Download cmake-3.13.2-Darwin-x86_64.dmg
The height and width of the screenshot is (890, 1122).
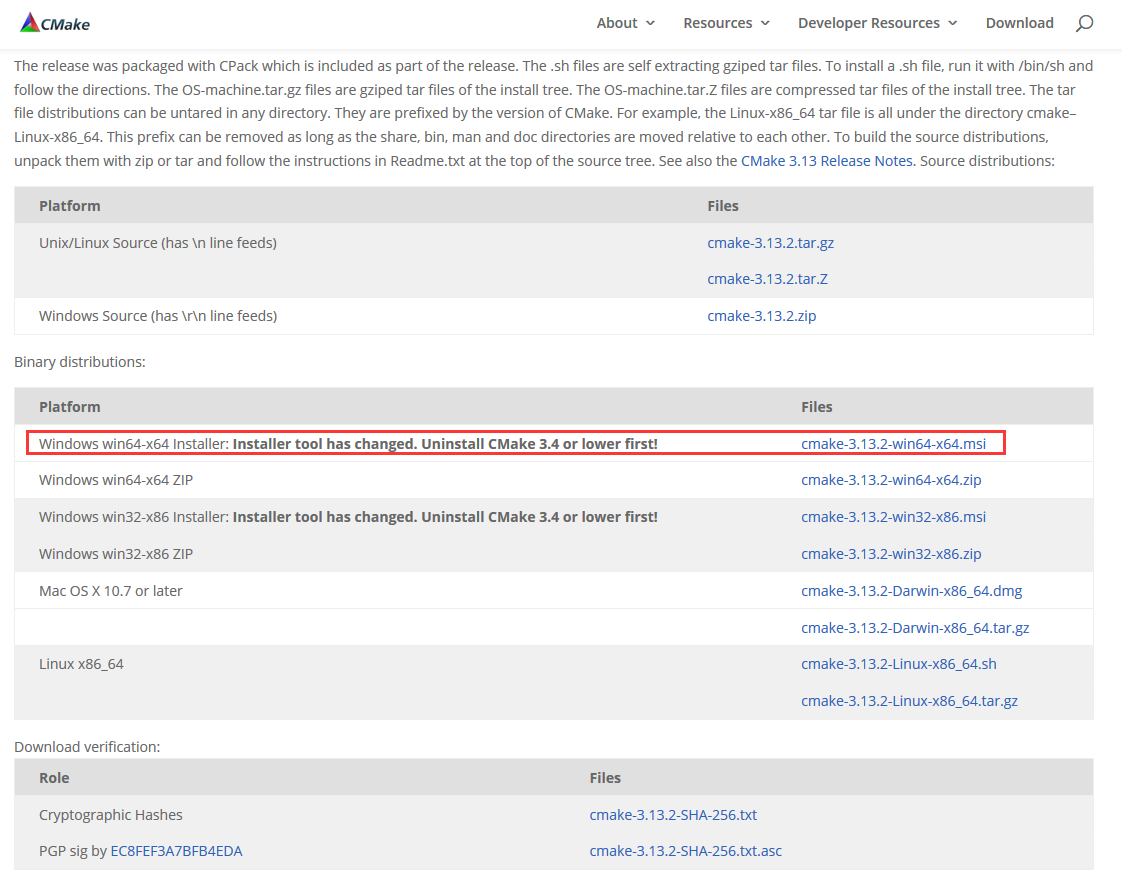point(911,591)
